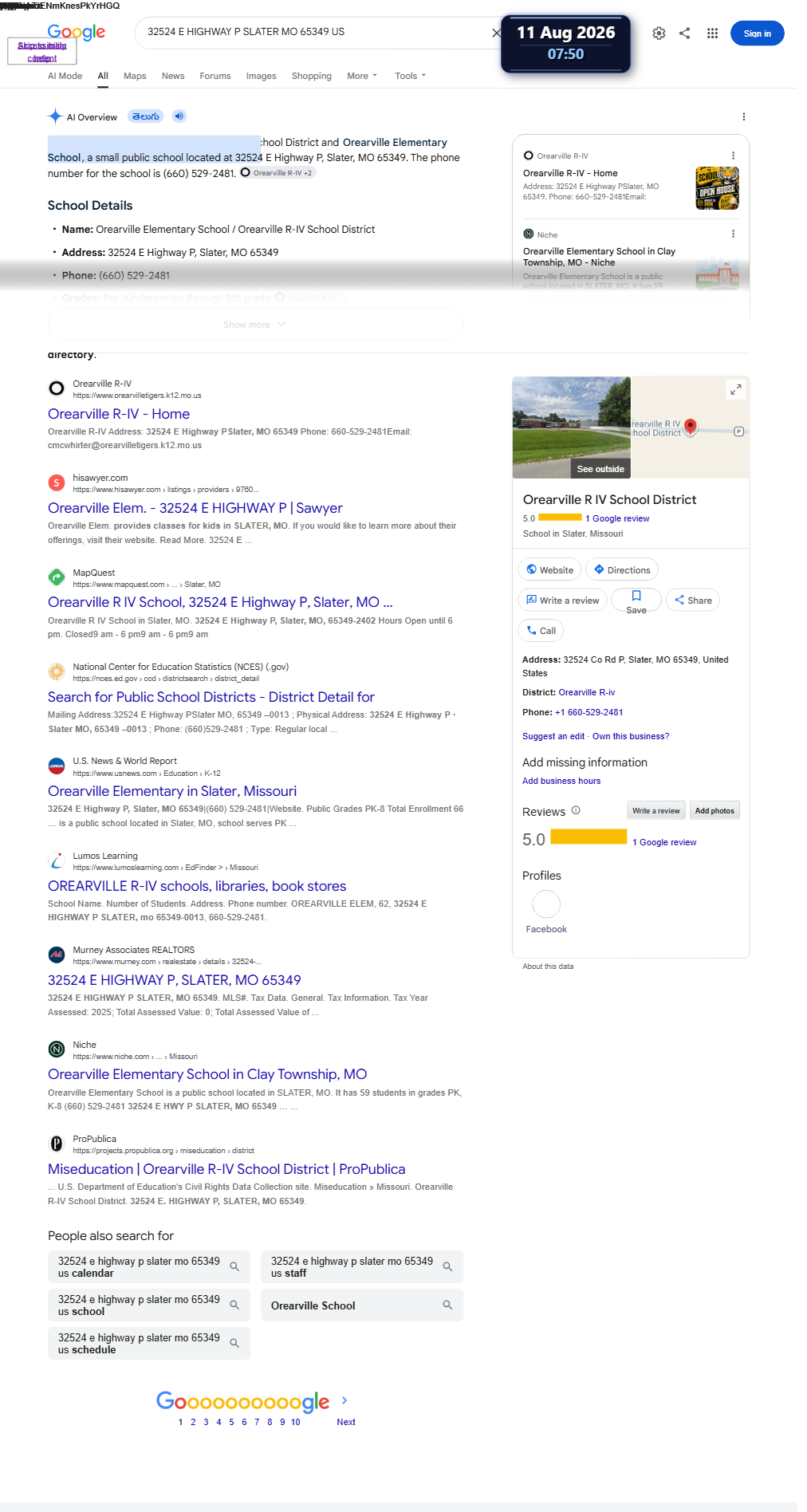
Task: Click the Directions button
Action: tap(622, 569)
